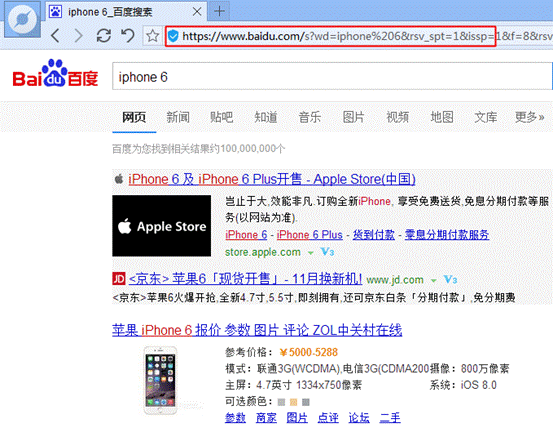
Task: Click the Baidu search box with iphone 6
Action: 332,77
